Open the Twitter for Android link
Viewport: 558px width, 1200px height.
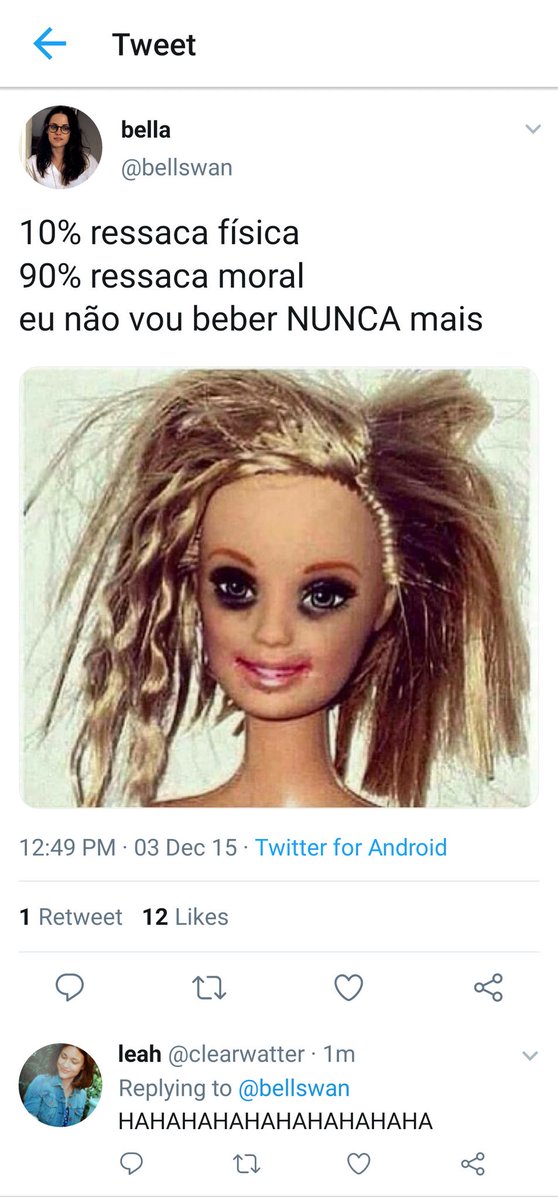click(x=351, y=848)
